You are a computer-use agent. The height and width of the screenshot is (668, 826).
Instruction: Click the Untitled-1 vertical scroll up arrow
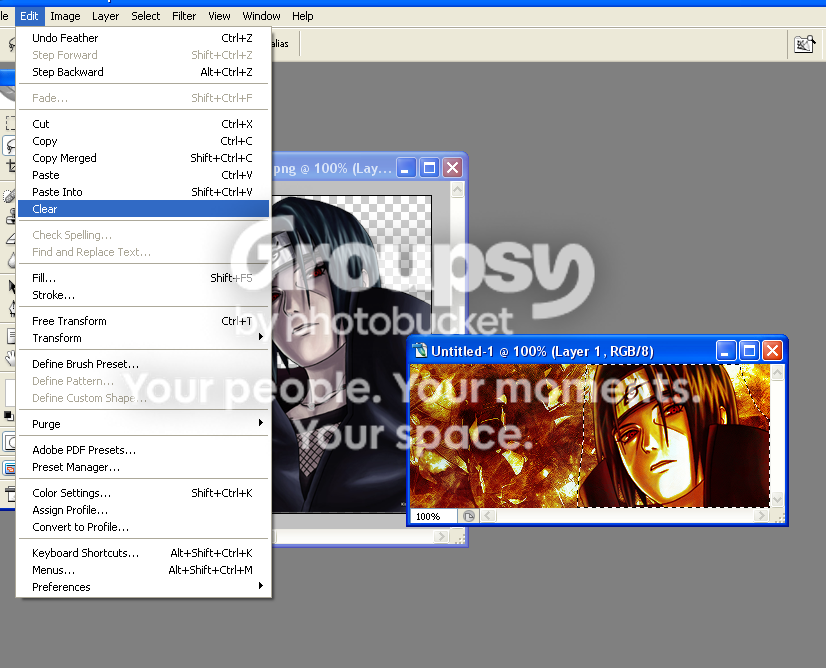[x=777, y=373]
